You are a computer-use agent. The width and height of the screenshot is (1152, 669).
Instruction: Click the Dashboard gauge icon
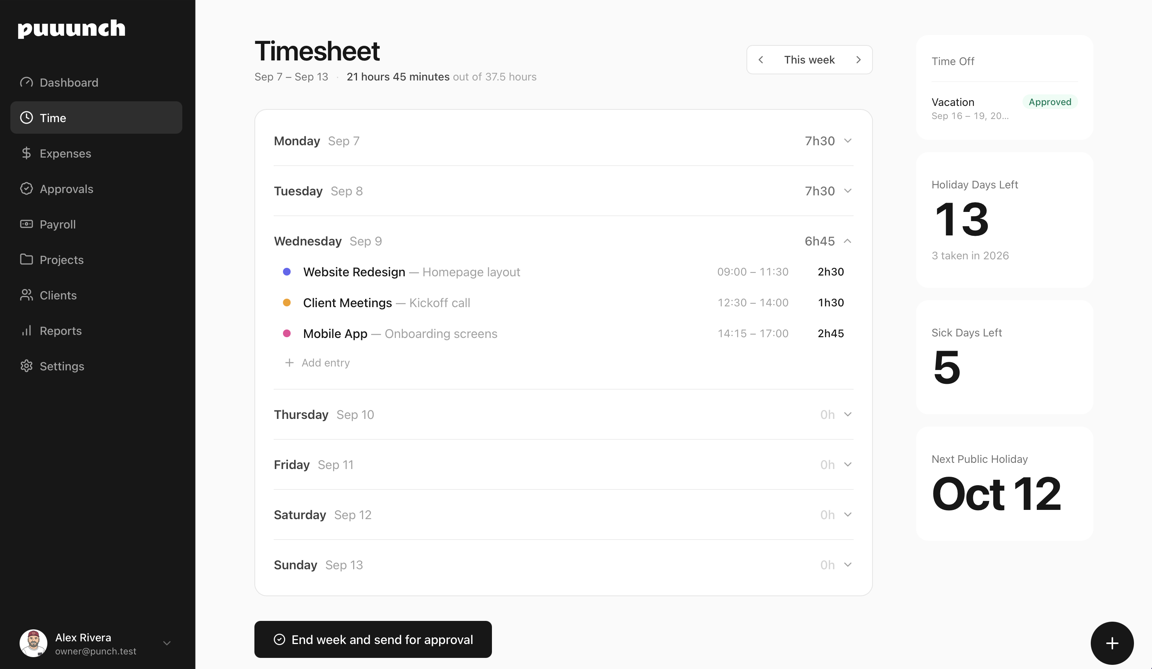26,82
